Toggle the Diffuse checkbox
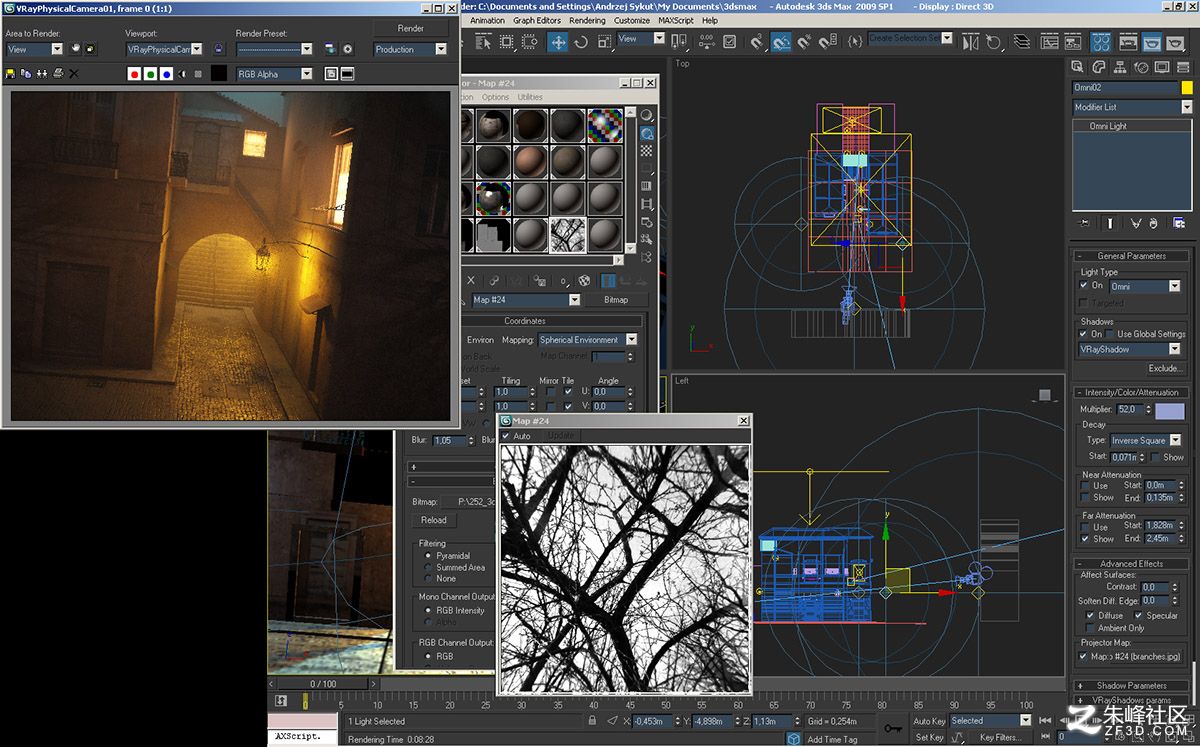This screenshot has height=747, width=1200. 1091,615
